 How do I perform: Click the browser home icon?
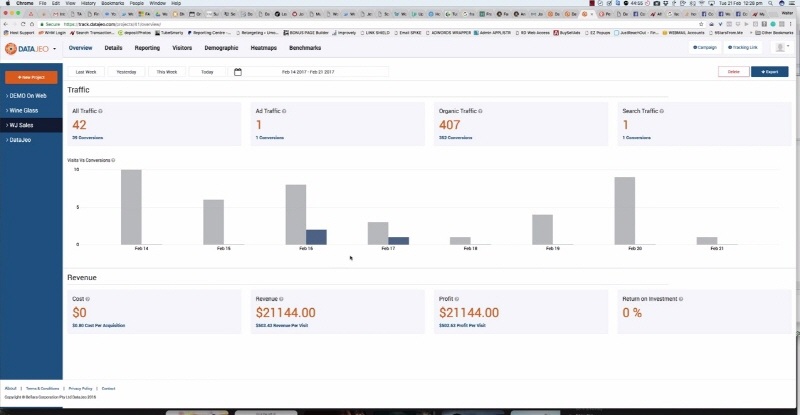32,24
